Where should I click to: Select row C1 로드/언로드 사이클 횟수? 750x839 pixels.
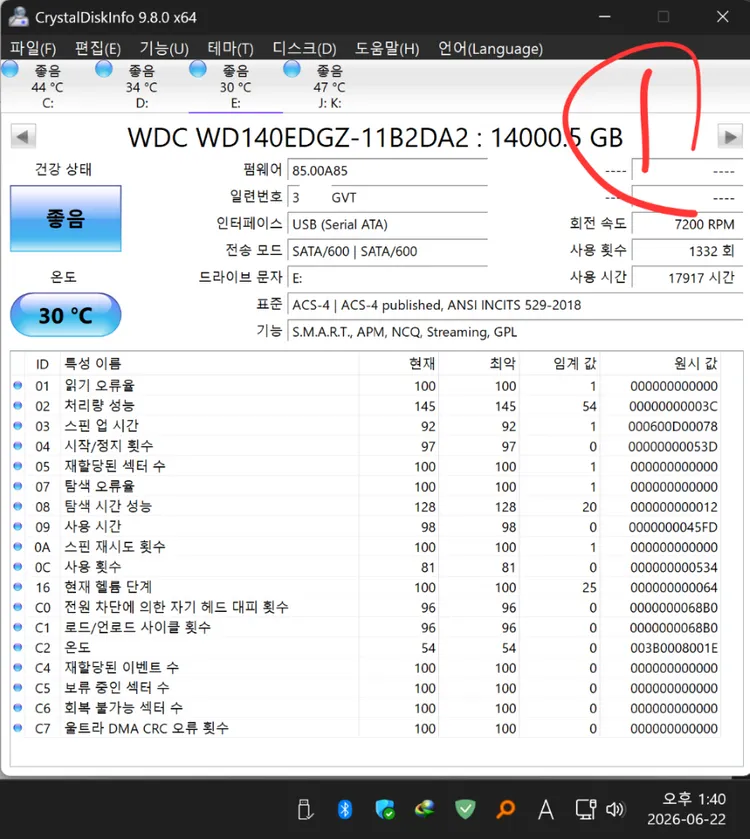pyautogui.click(x=366, y=628)
